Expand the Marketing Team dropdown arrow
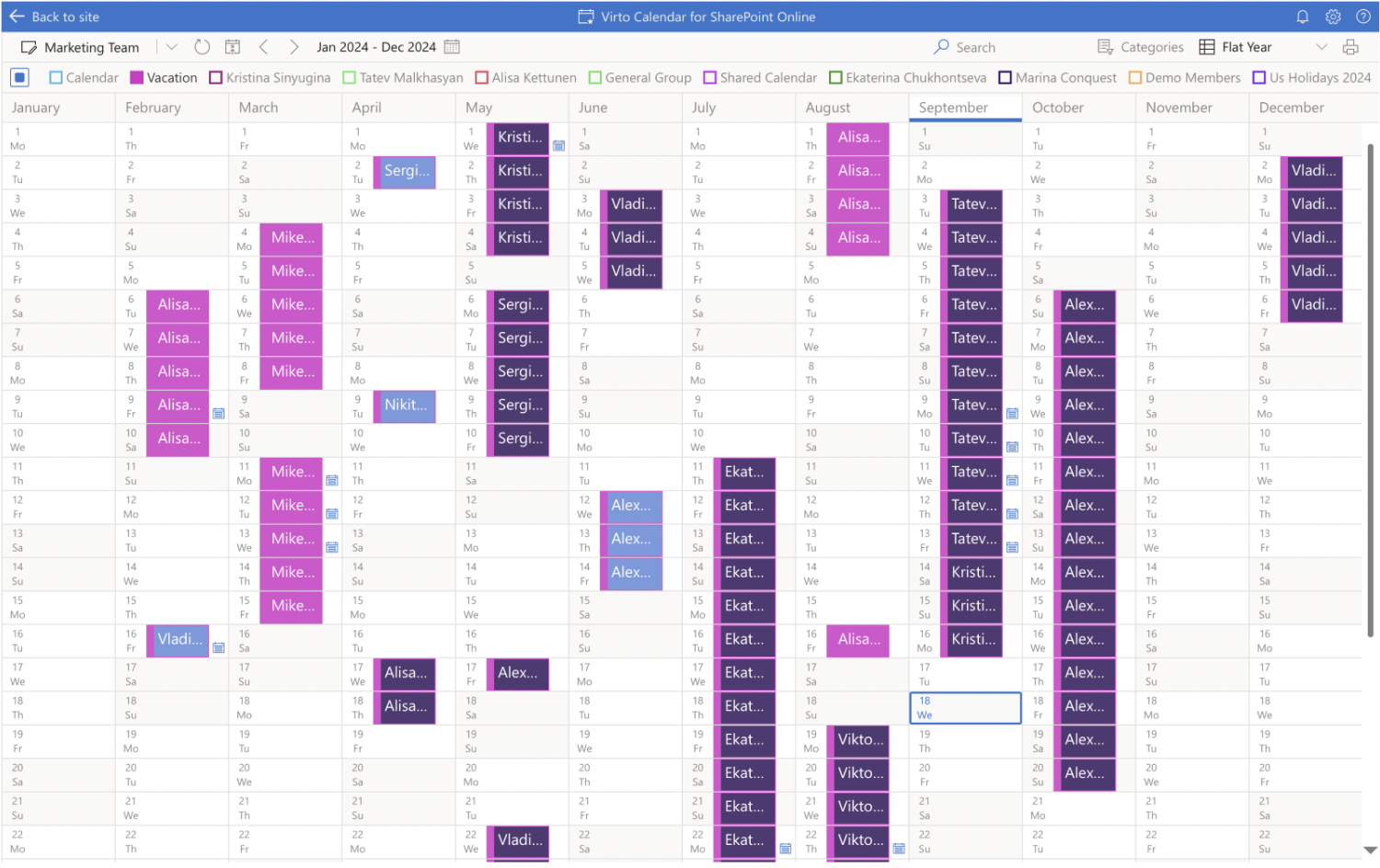Viewport: 1380px width, 868px height. [x=171, y=47]
